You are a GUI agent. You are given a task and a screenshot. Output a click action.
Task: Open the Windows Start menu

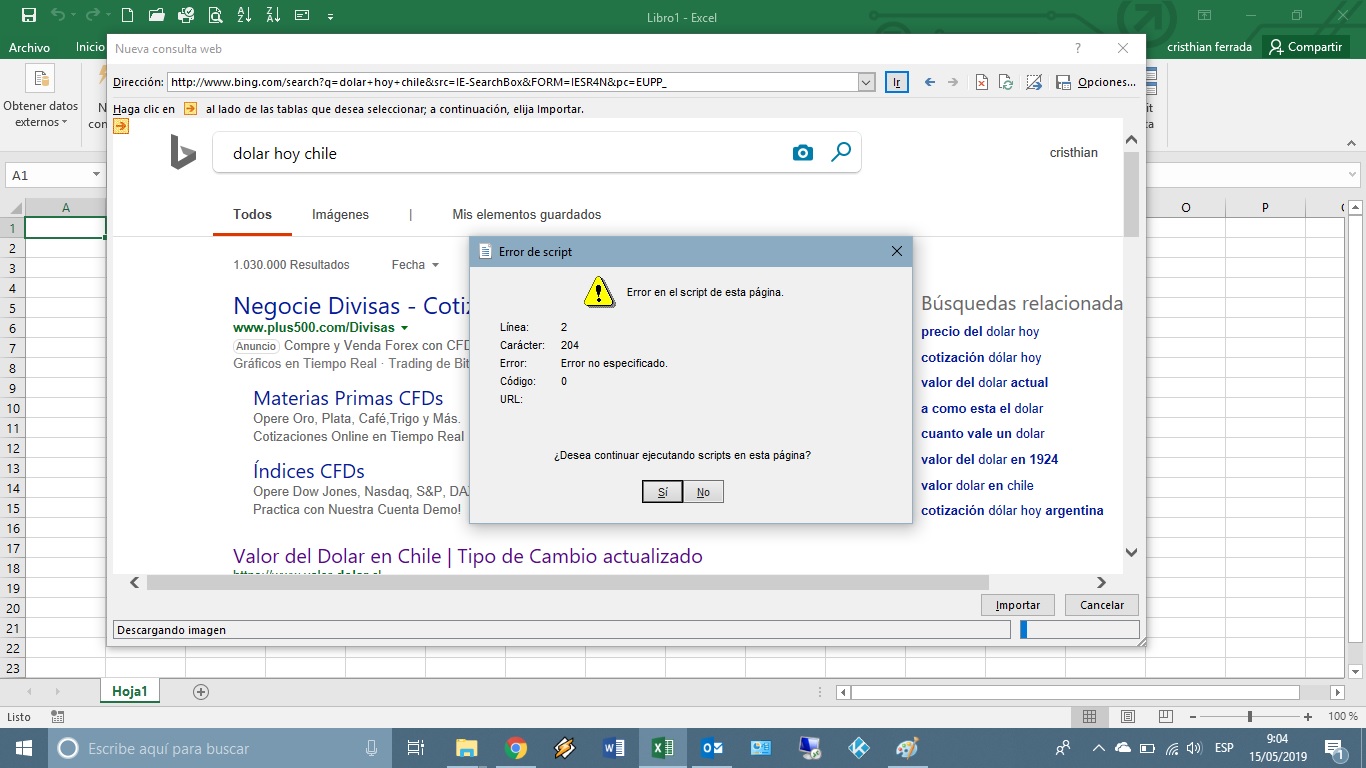24,748
